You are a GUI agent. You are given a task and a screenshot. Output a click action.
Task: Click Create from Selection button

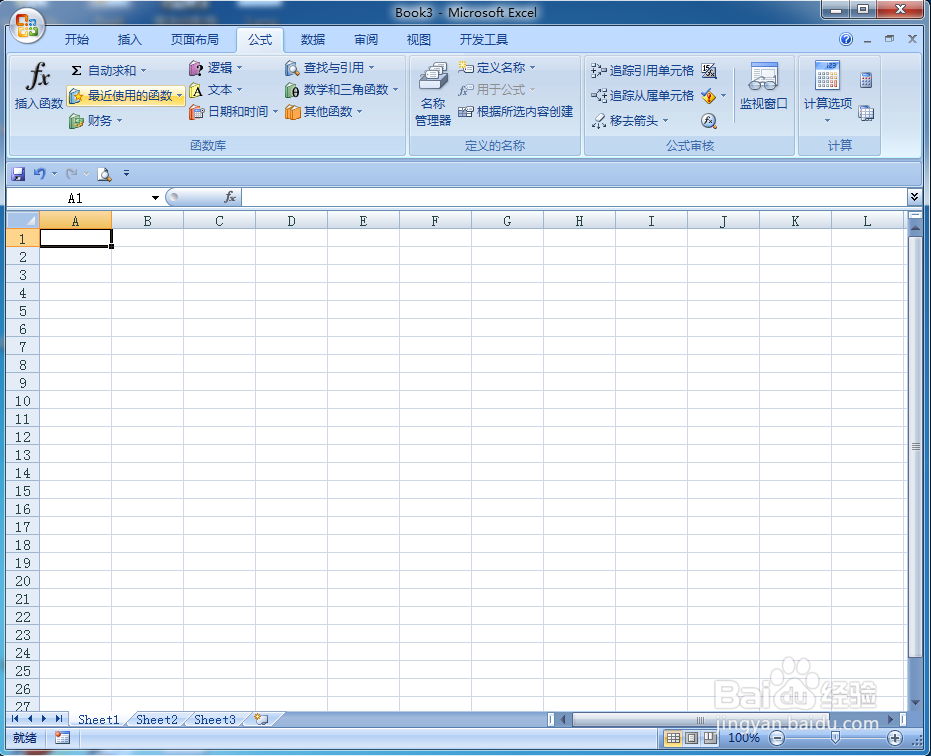pos(515,112)
